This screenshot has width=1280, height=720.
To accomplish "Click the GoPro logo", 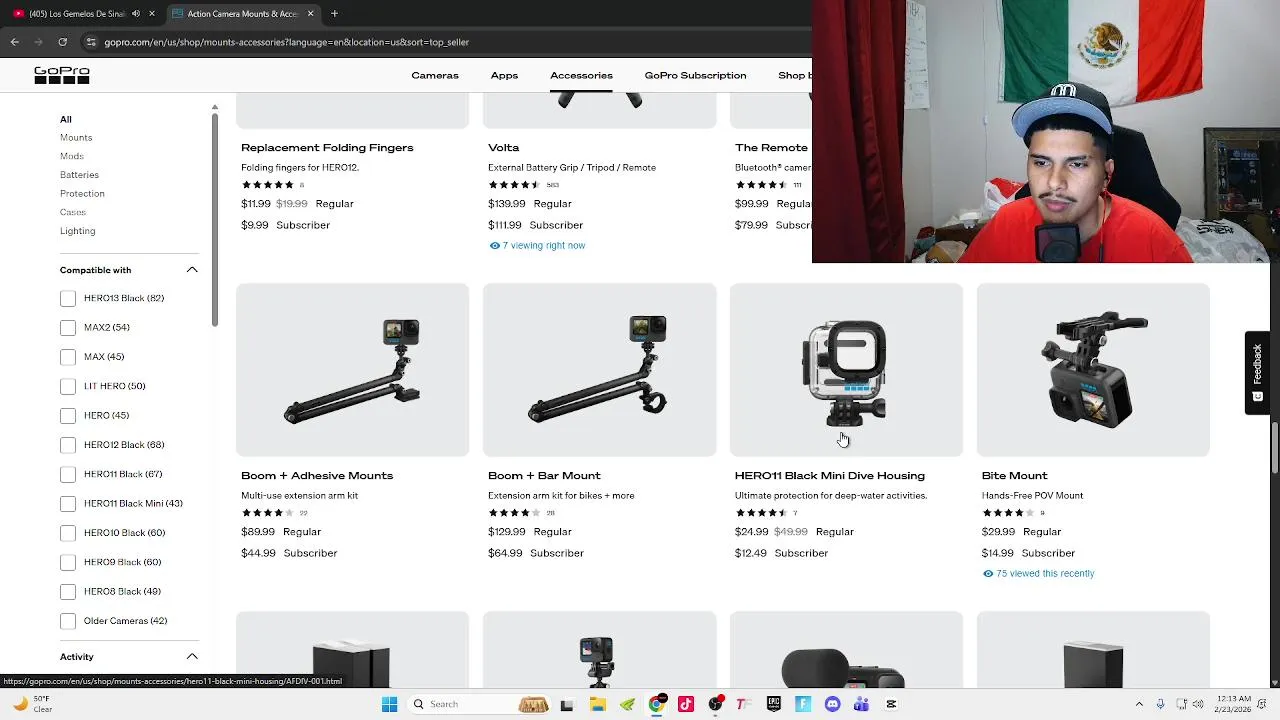I will click(62, 75).
